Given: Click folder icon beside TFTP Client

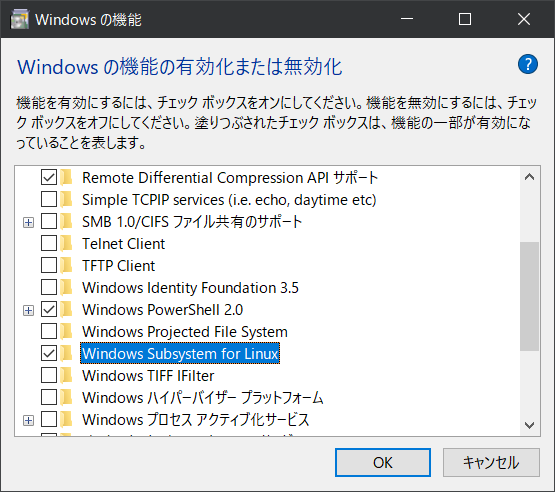Looking at the screenshot, I should pos(66,265).
